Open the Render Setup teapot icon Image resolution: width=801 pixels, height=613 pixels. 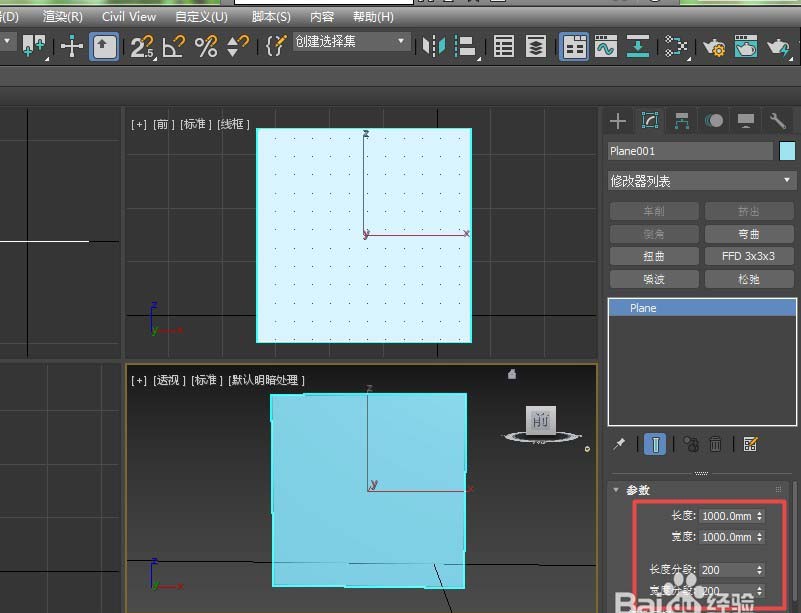714,46
